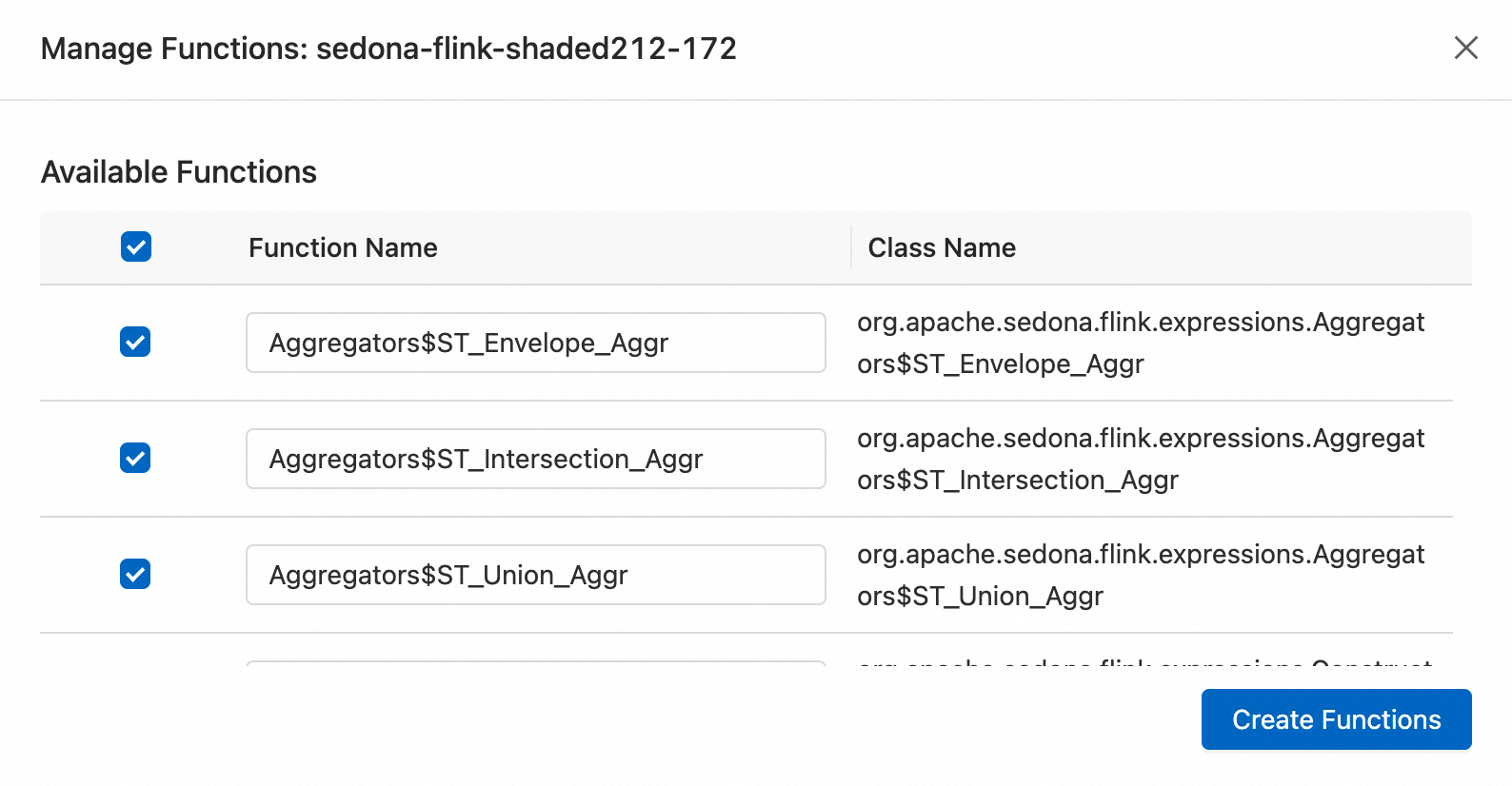Click the Available Functions heading
The image size is (1512, 786).
(x=179, y=172)
